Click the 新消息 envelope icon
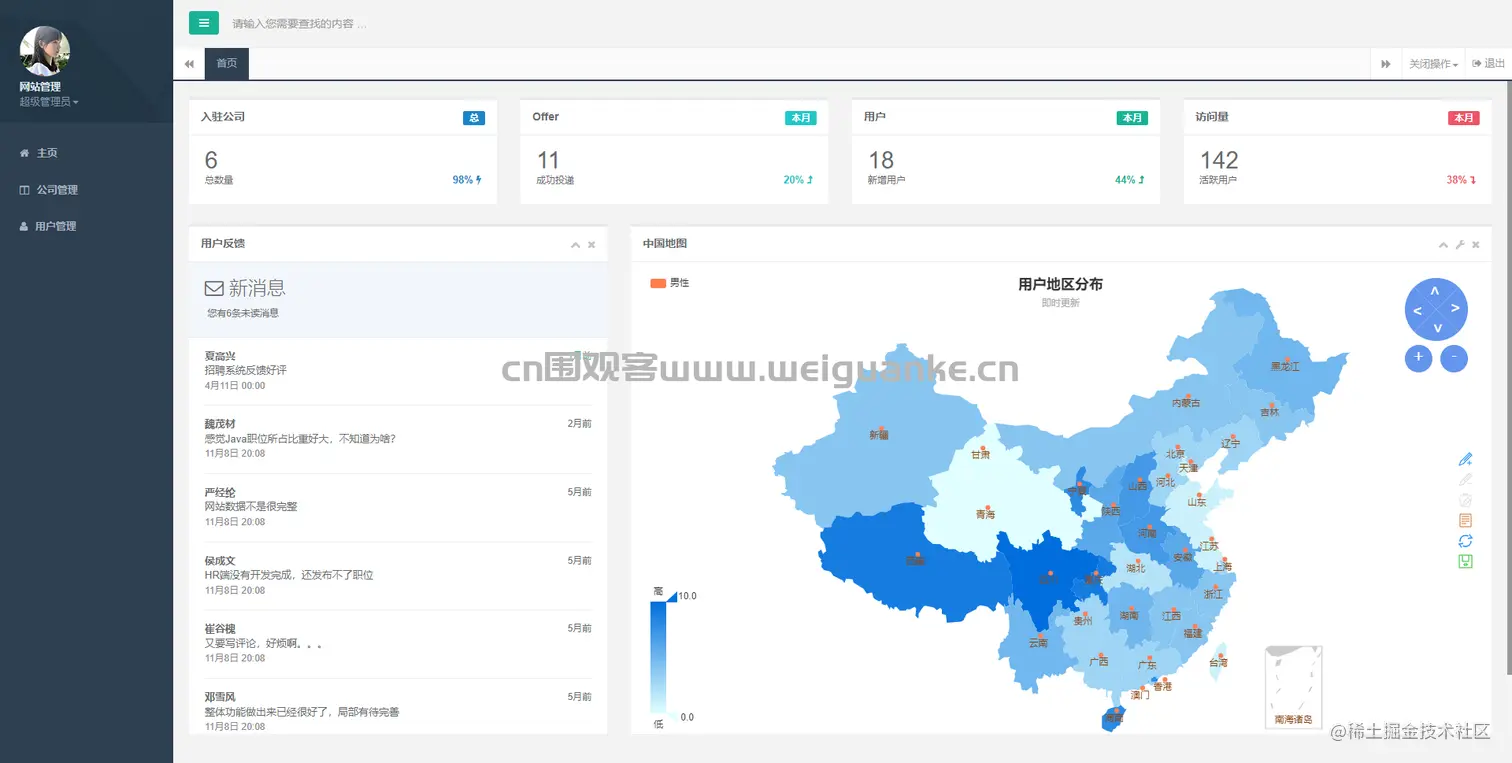The width and height of the screenshot is (1512, 763). (214, 289)
